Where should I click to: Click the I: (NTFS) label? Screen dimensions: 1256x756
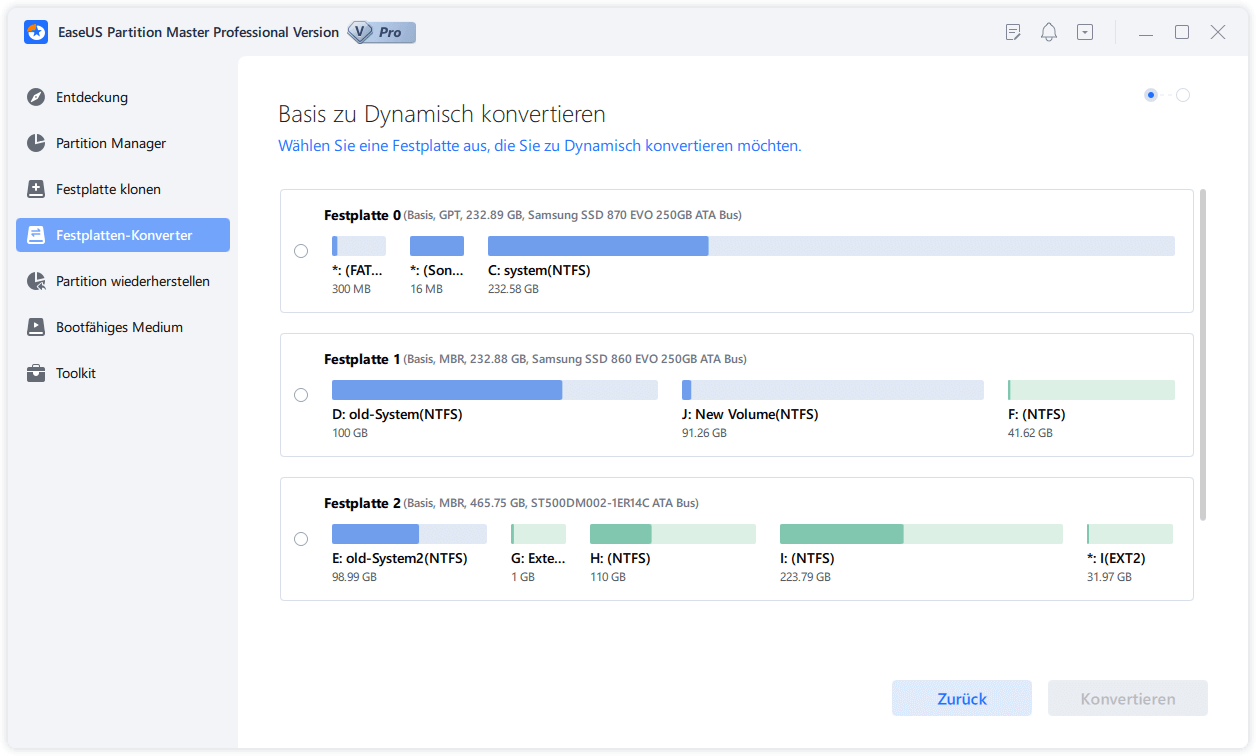807,558
